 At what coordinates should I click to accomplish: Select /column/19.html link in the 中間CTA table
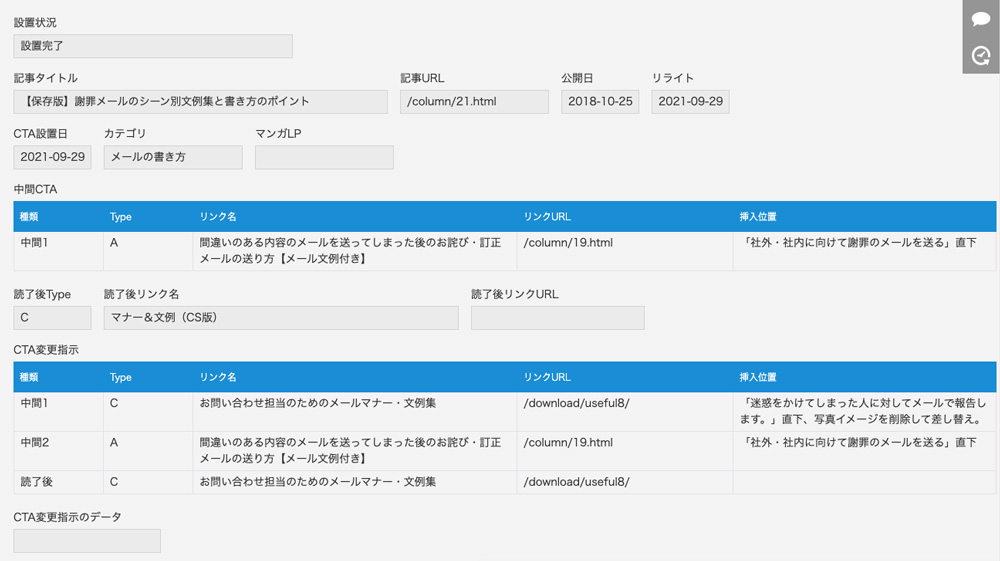568,243
